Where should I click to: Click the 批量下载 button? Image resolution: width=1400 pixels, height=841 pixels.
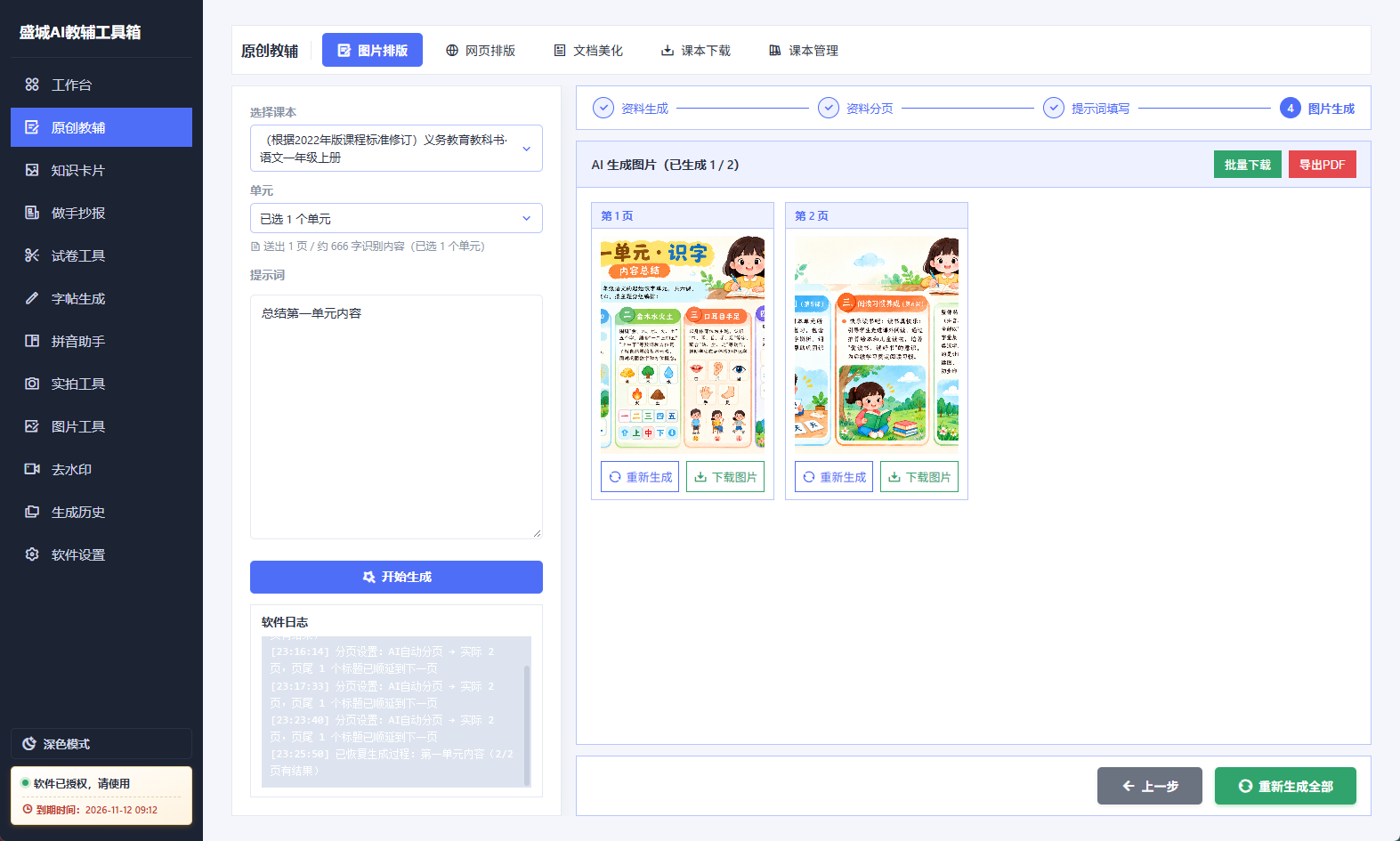1248,165
